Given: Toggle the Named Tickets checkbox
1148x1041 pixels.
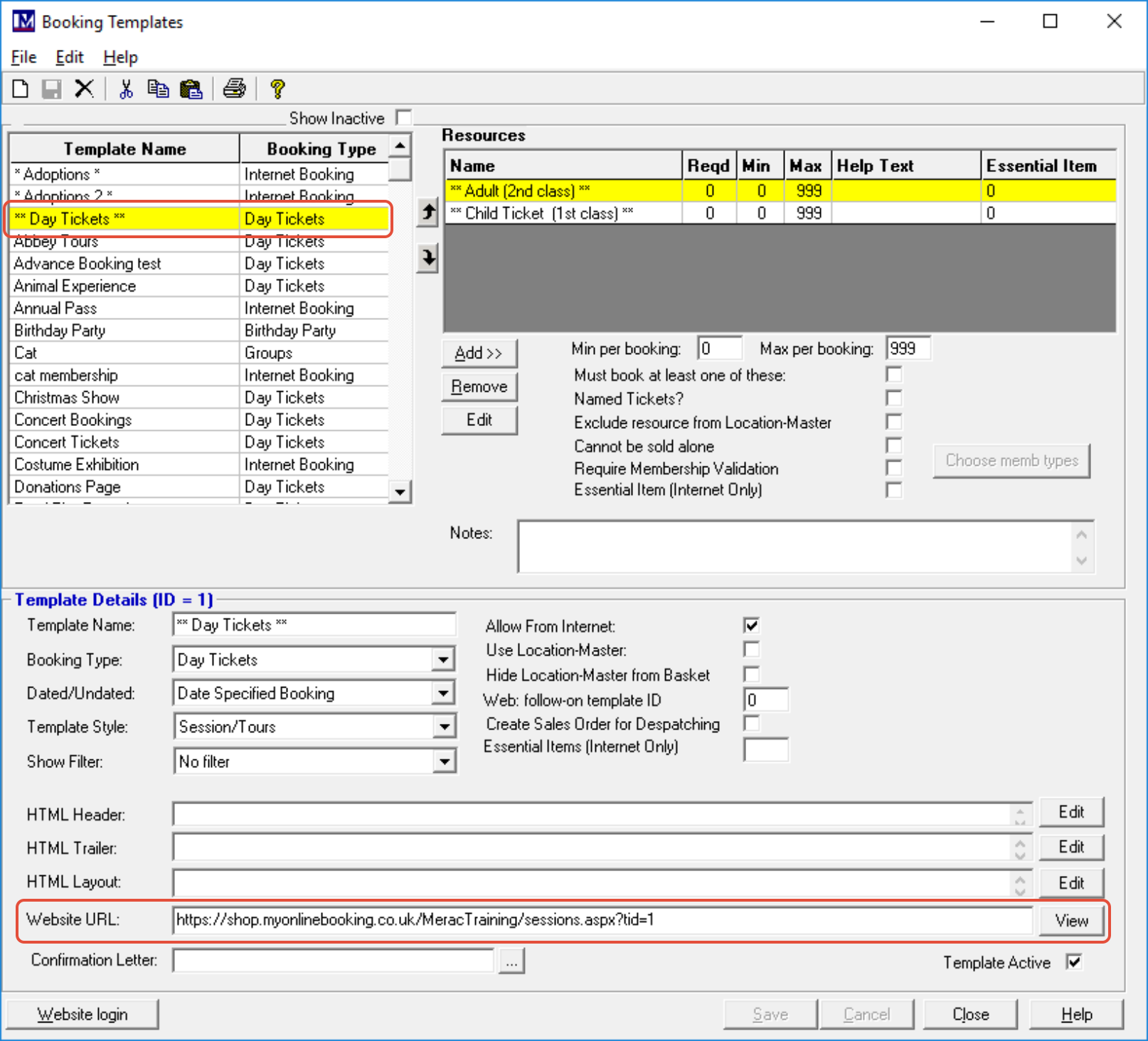Looking at the screenshot, I should (893, 398).
